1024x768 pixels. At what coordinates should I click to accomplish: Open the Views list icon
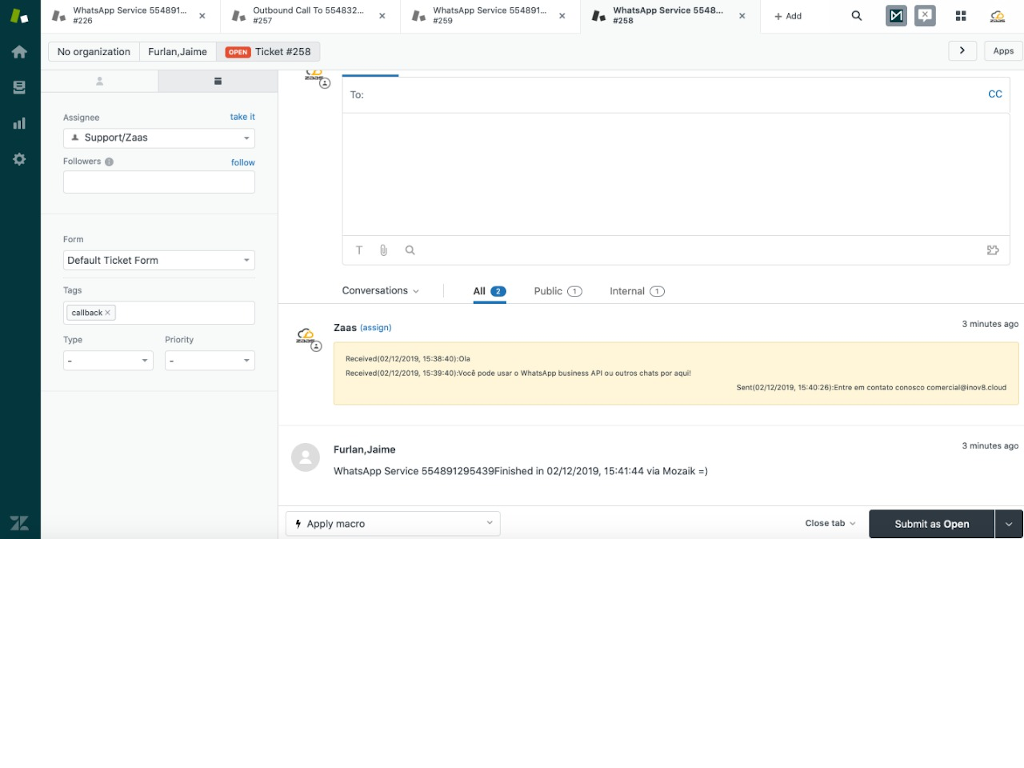(19, 88)
